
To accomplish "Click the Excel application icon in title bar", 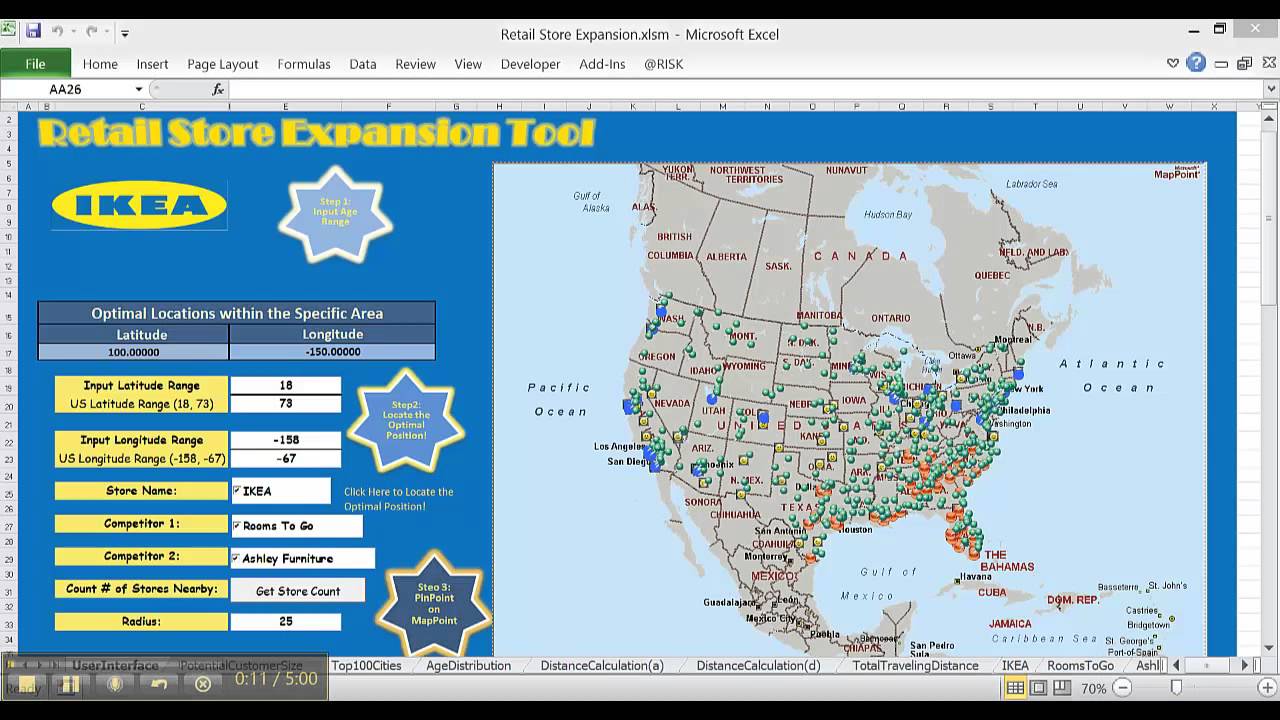I will tap(8, 31).
